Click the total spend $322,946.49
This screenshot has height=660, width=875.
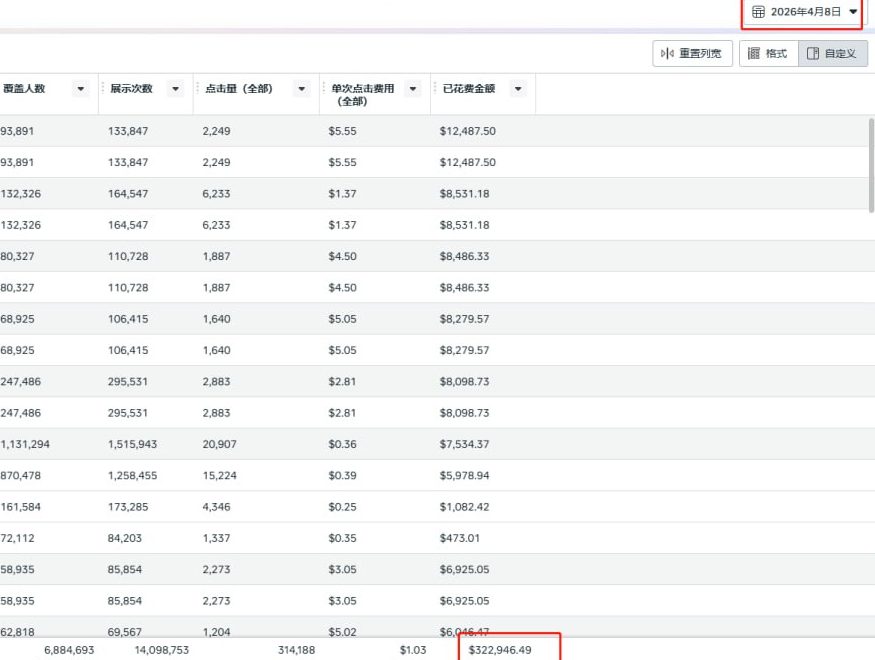[500, 650]
